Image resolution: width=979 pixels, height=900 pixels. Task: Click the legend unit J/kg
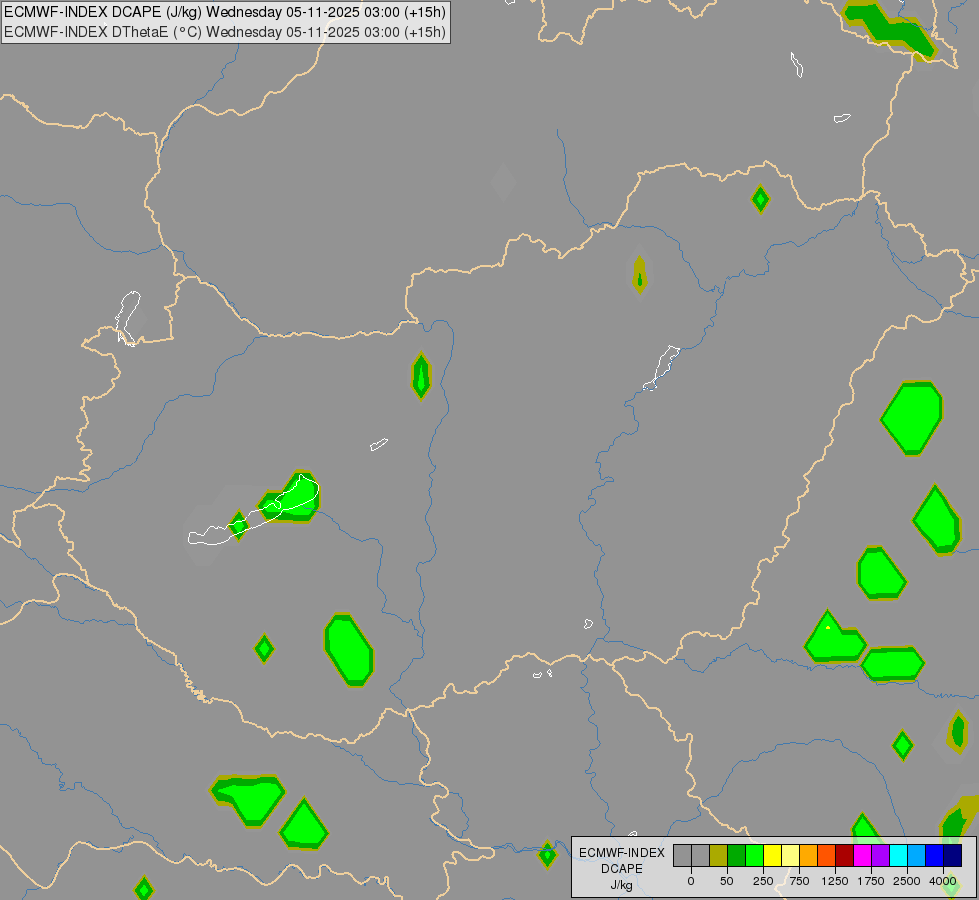point(622,885)
